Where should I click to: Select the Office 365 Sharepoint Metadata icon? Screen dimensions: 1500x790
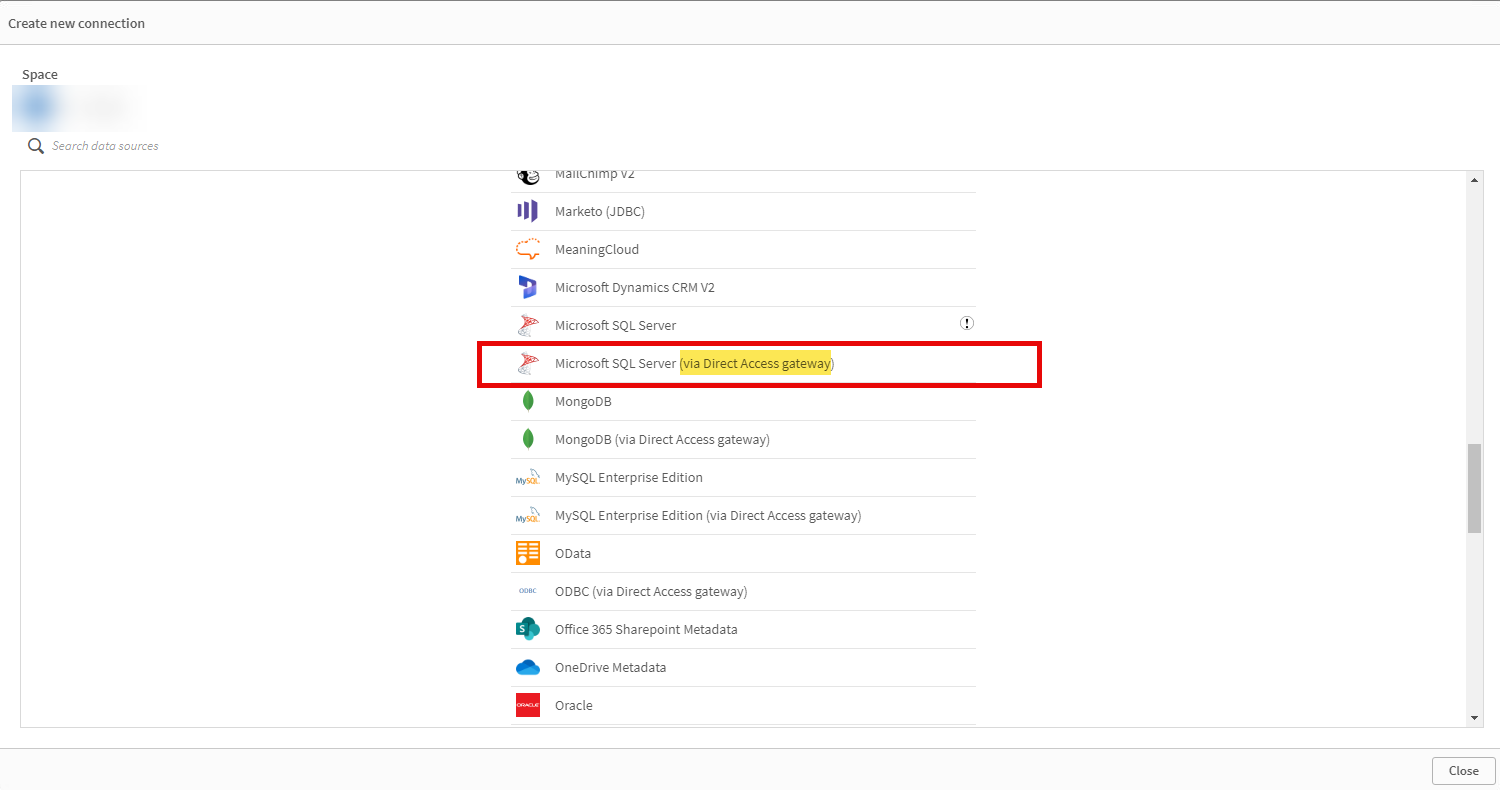[527, 629]
